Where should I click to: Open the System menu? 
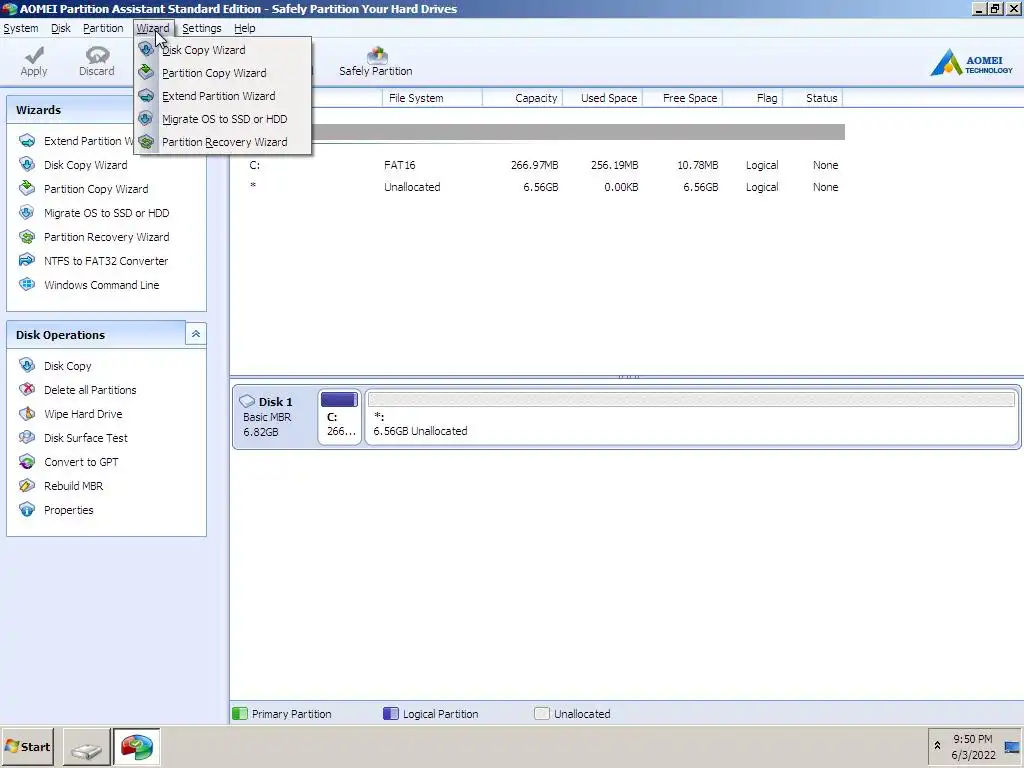pyautogui.click(x=21, y=28)
